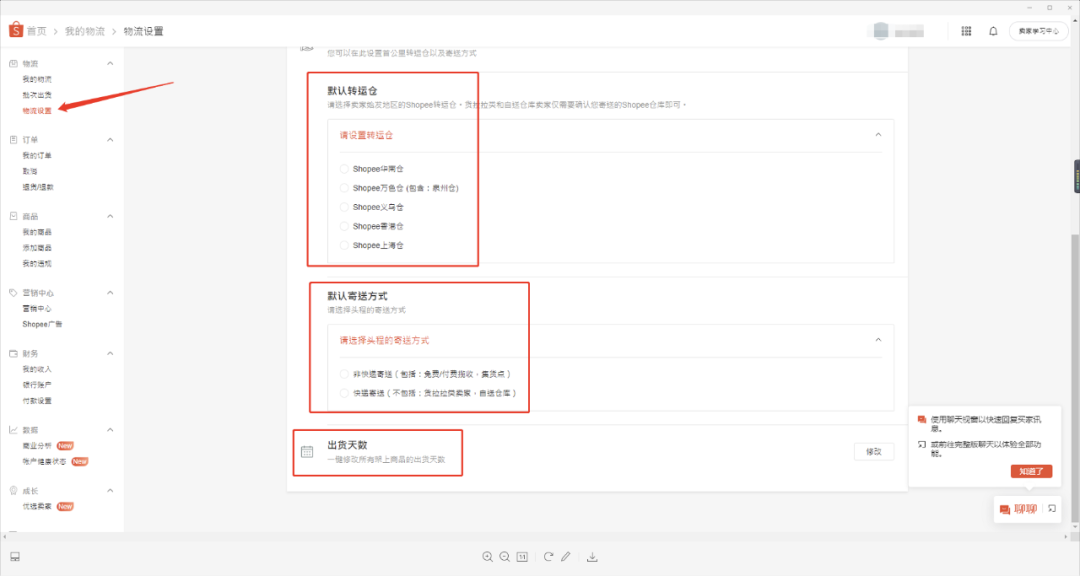Click the zoom-in magnifier icon in bottom toolbar
1080x576 pixels.
487,557
